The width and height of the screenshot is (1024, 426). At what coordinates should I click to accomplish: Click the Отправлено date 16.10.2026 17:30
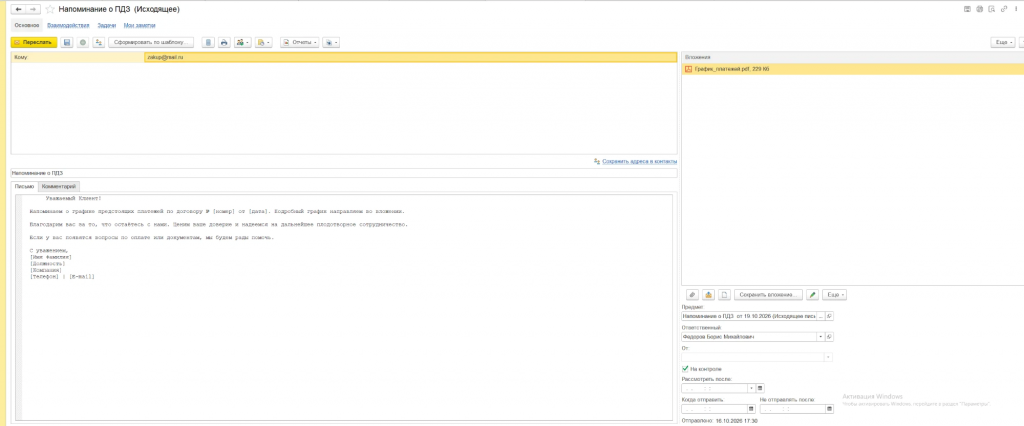[737, 421]
